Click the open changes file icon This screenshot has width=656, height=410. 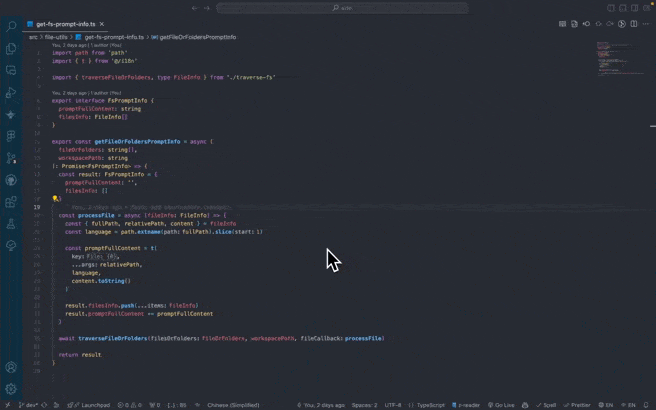tap(574, 24)
